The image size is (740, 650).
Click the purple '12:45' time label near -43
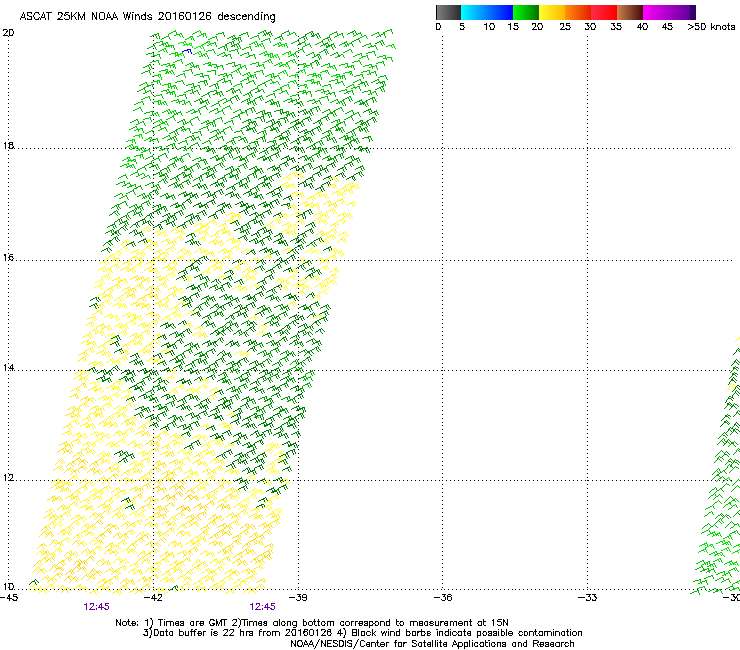pos(96,607)
